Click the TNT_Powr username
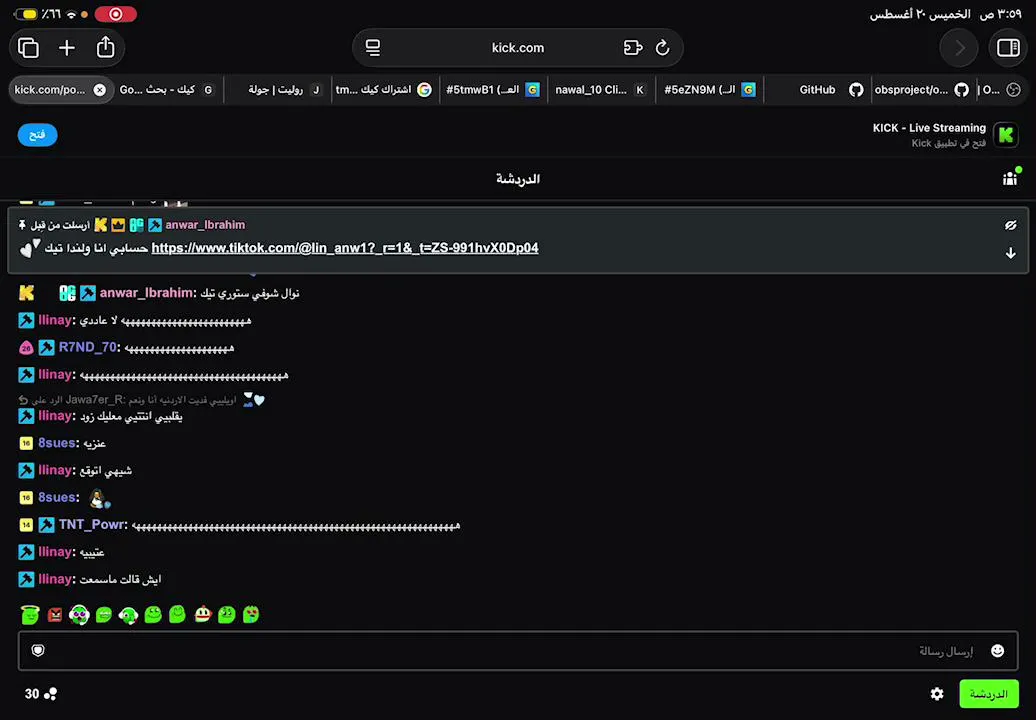The image size is (1036, 720). point(91,524)
